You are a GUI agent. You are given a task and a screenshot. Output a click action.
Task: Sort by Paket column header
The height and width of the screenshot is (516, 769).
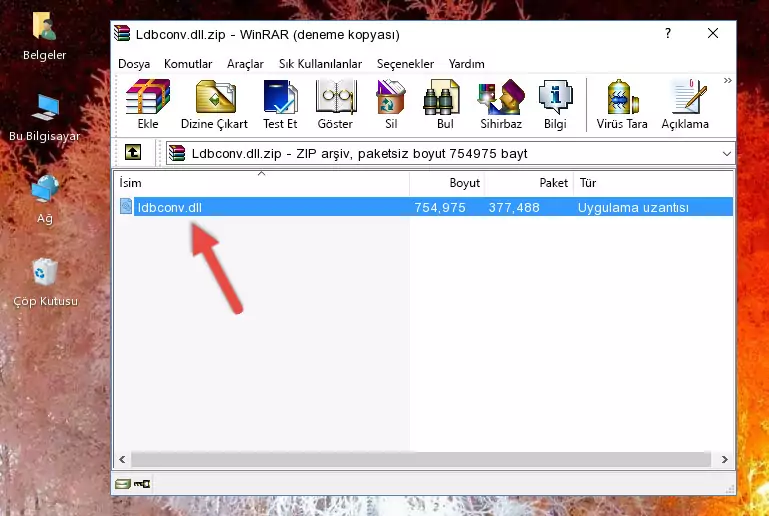[529, 183]
